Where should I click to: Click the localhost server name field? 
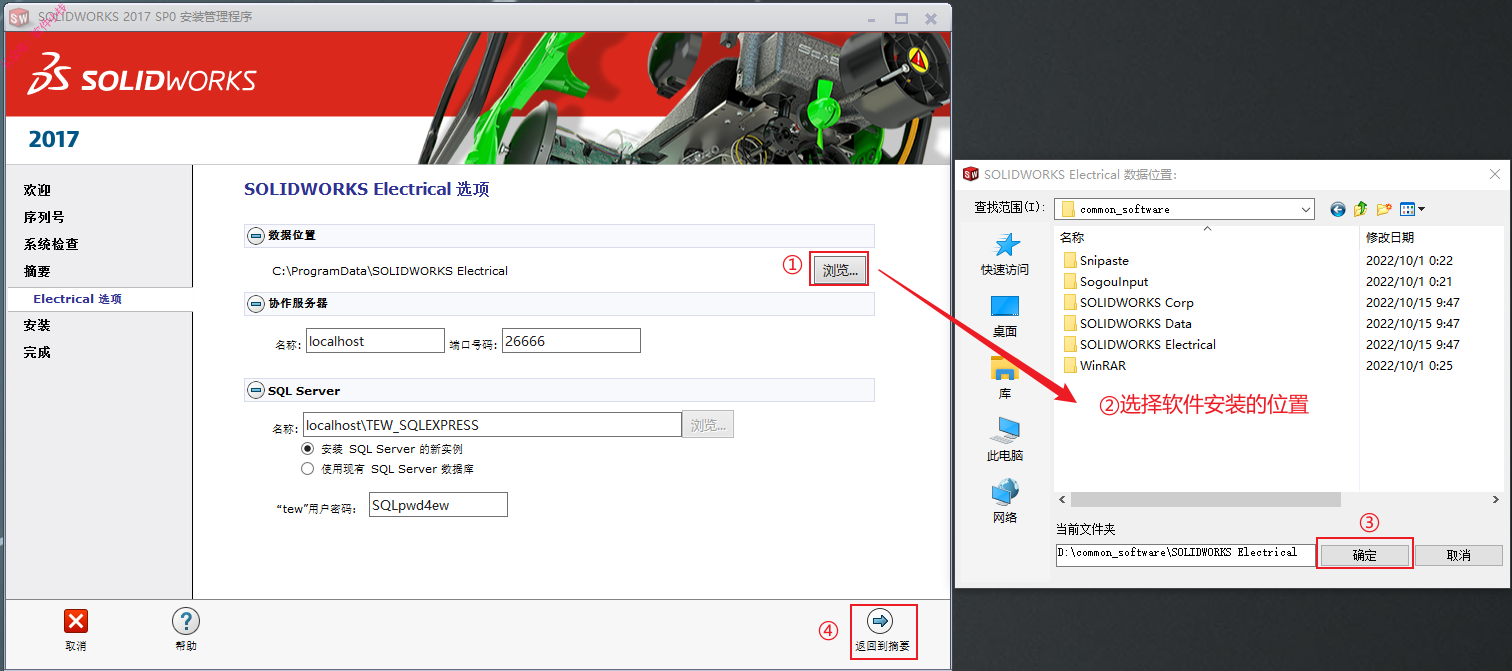375,341
